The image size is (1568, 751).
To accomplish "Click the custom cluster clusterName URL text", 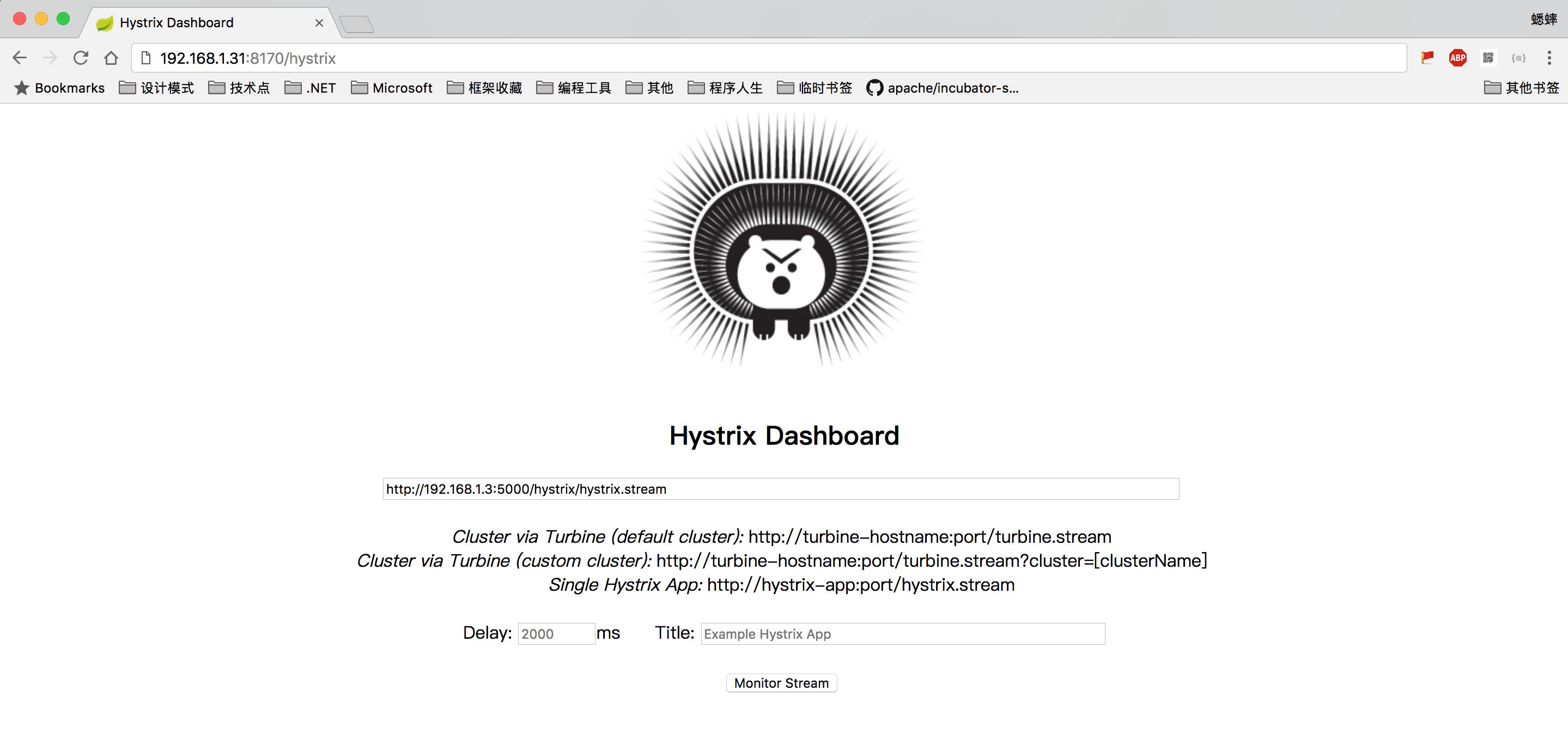I will click(931, 561).
